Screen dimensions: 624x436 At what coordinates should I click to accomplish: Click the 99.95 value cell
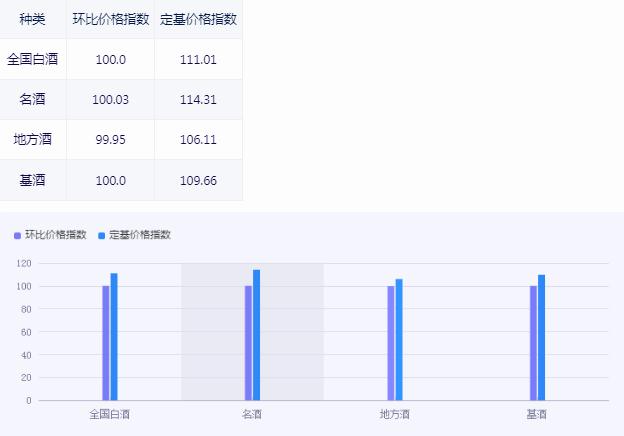(x=110, y=139)
